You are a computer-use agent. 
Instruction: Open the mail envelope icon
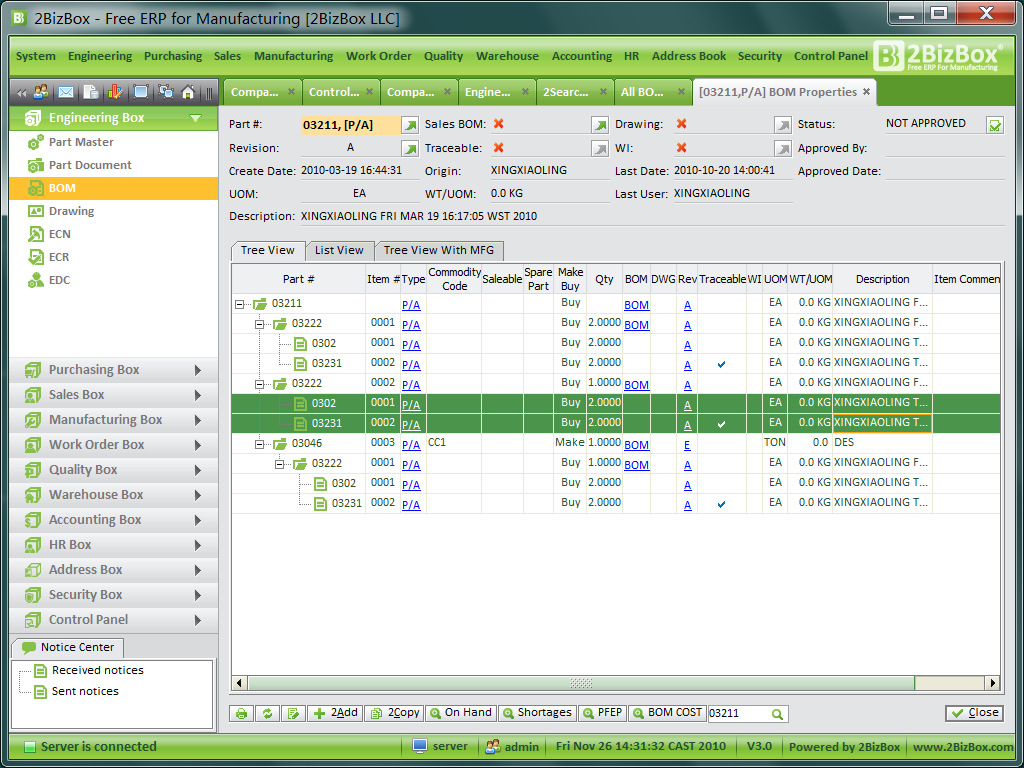coord(66,92)
